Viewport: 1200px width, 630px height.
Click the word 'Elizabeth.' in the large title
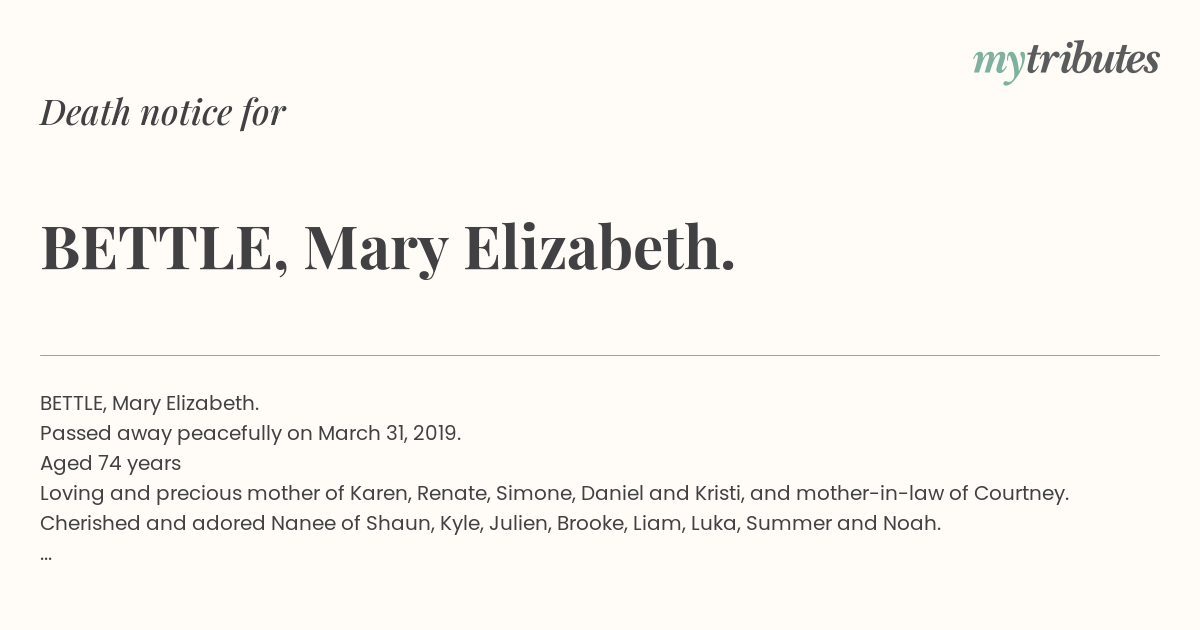[x=600, y=248]
